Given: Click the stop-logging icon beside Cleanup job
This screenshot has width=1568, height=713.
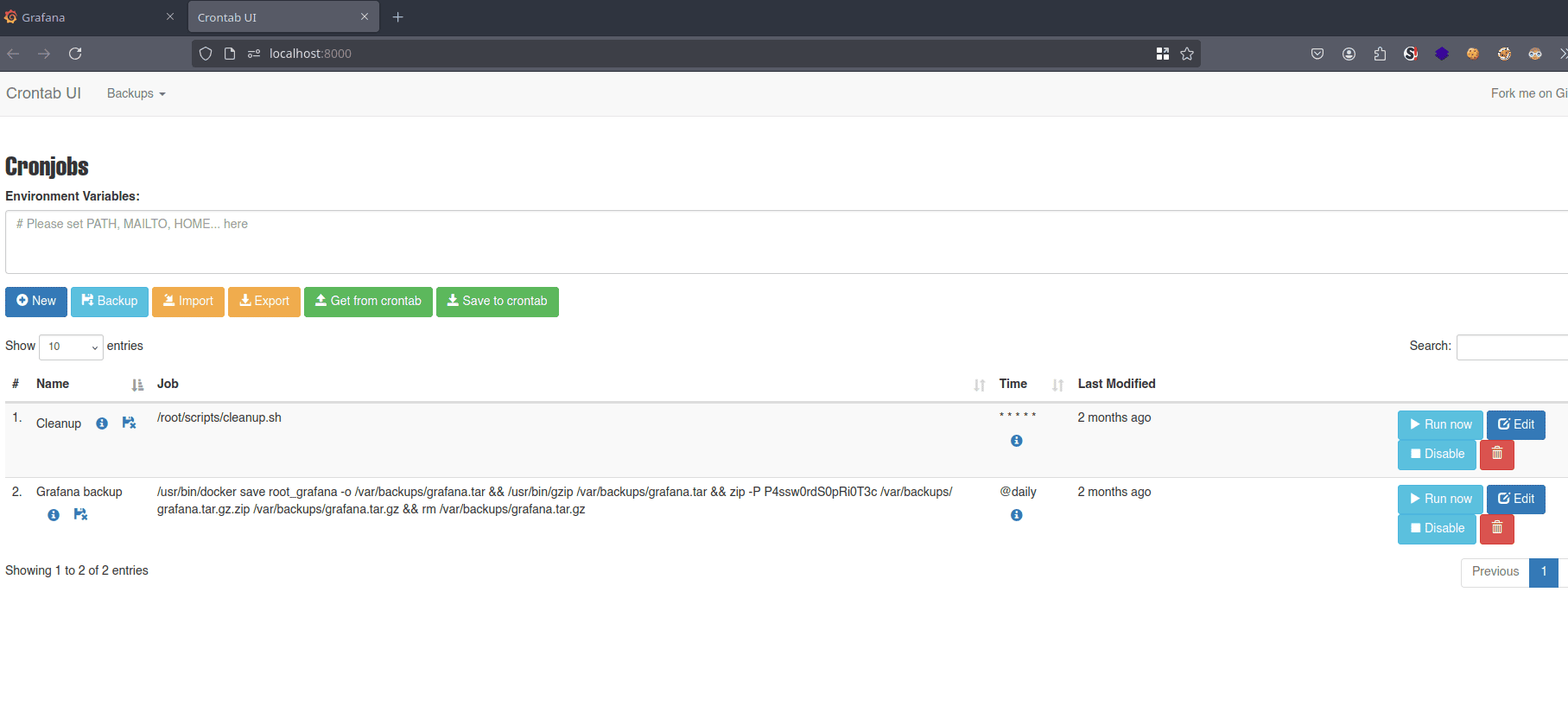Looking at the screenshot, I should tap(129, 423).
